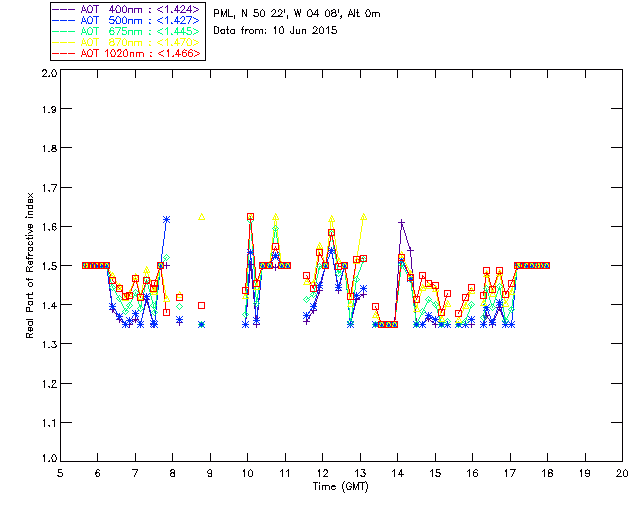The image size is (640, 512).
Task: Click the 'Real Part of Refractive index' label
Action: click(x=29, y=265)
